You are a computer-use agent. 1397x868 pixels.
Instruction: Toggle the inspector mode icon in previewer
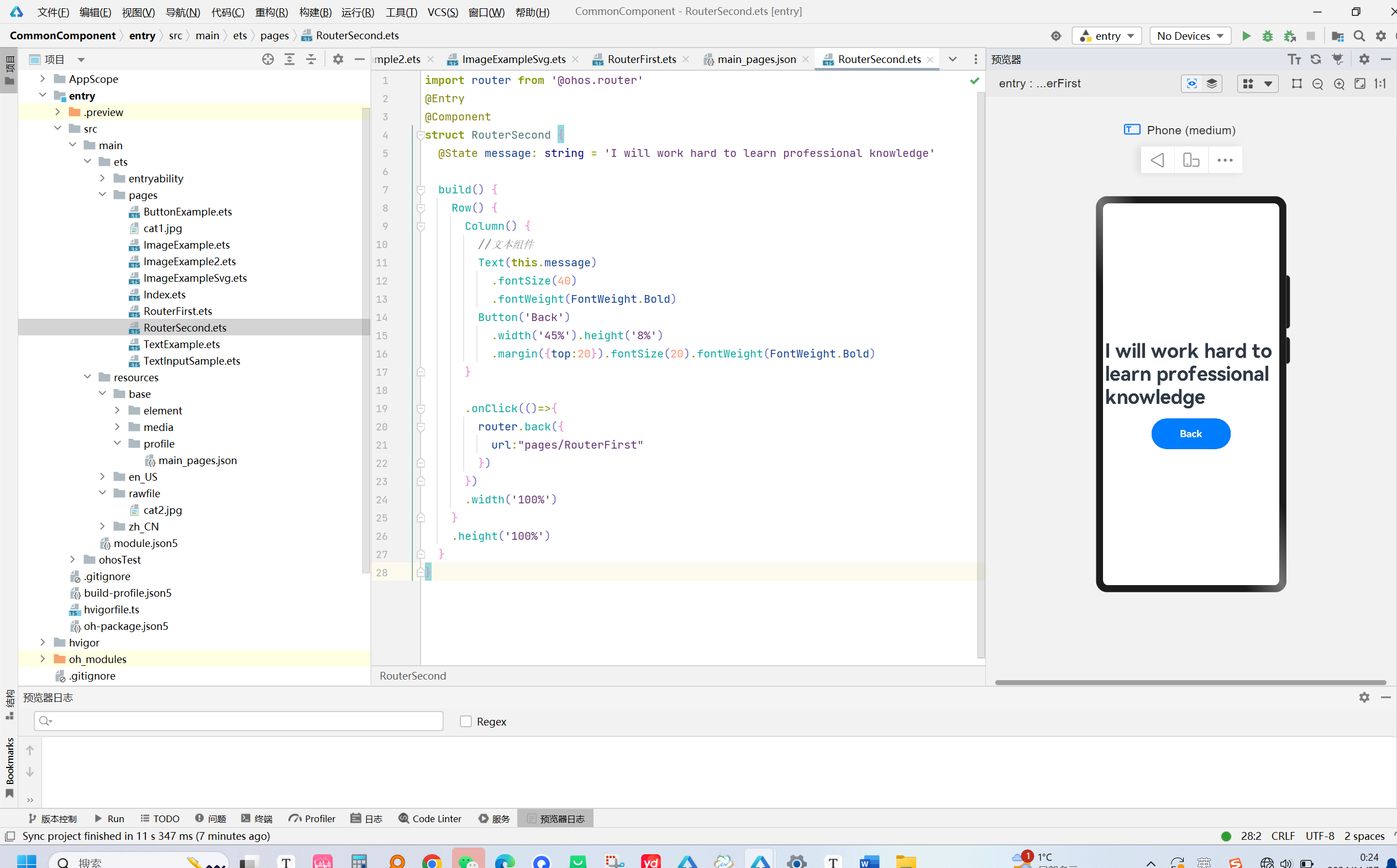[1191, 84]
